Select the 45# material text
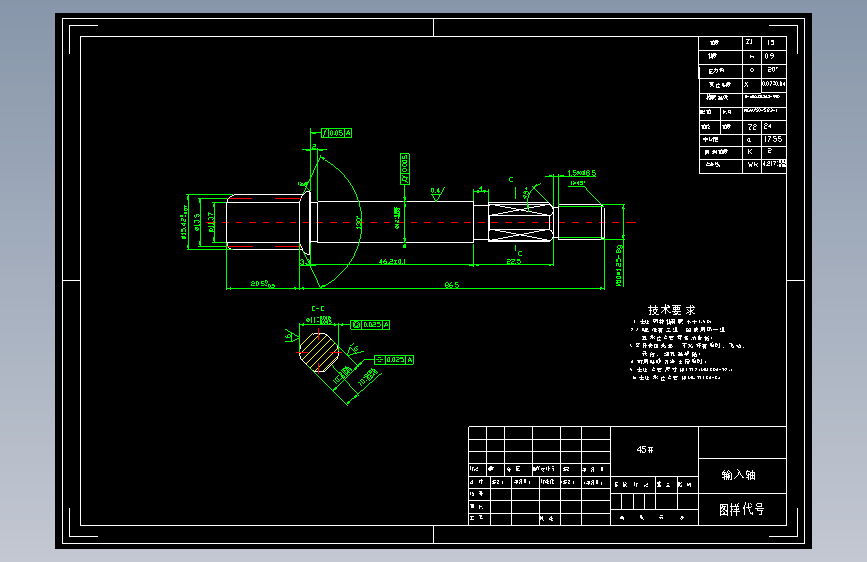 645,450
